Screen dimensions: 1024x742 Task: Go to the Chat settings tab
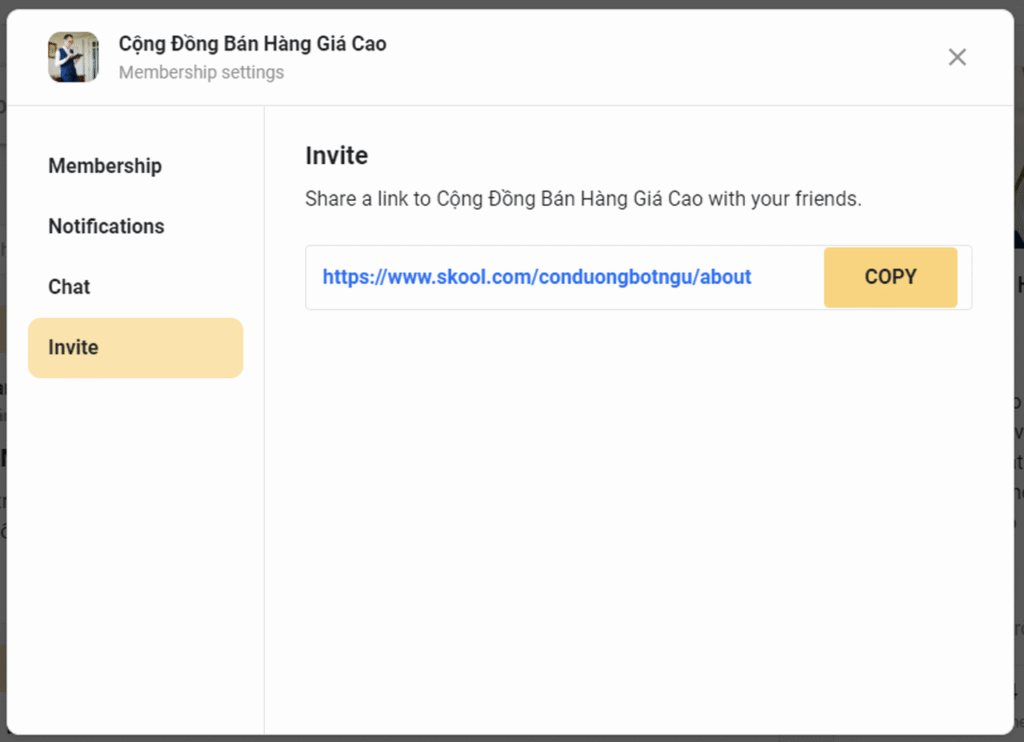(135, 287)
